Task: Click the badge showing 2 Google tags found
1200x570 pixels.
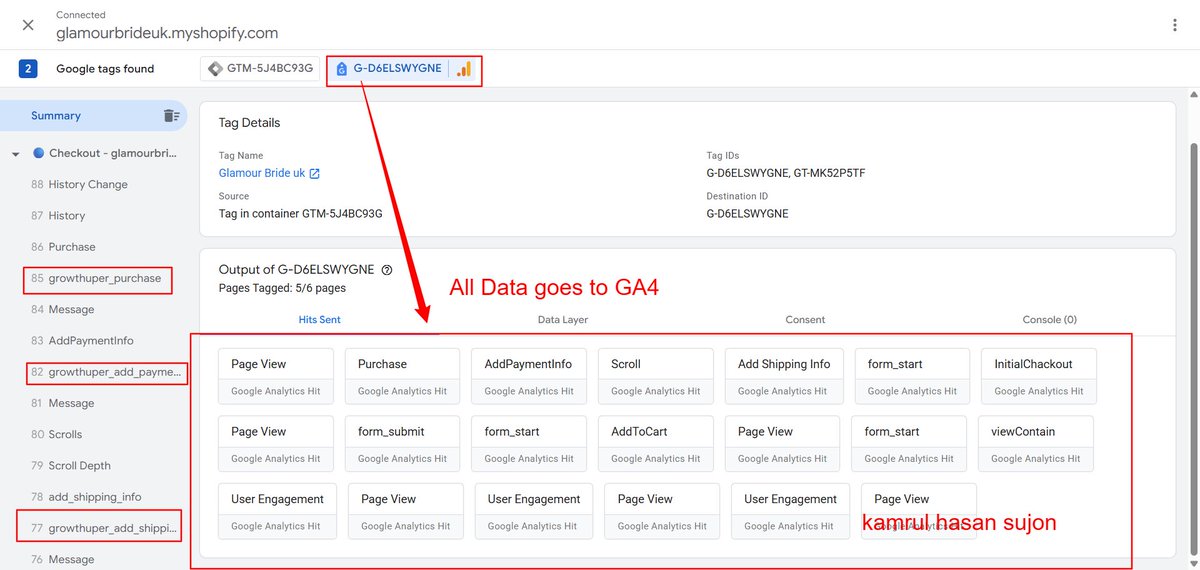Action: point(28,69)
